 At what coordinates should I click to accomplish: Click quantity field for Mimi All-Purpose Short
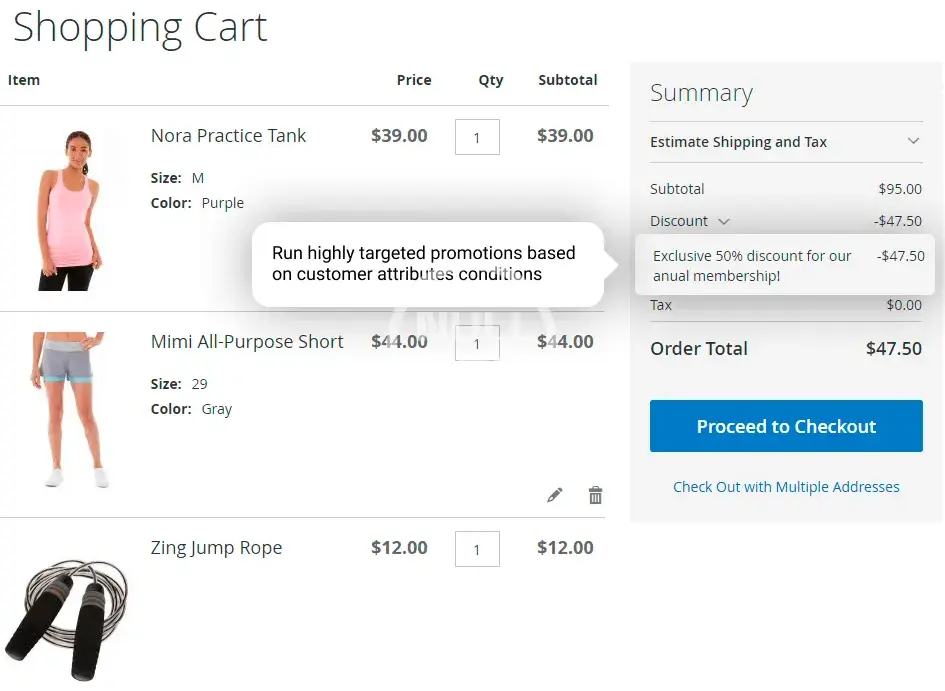477,343
